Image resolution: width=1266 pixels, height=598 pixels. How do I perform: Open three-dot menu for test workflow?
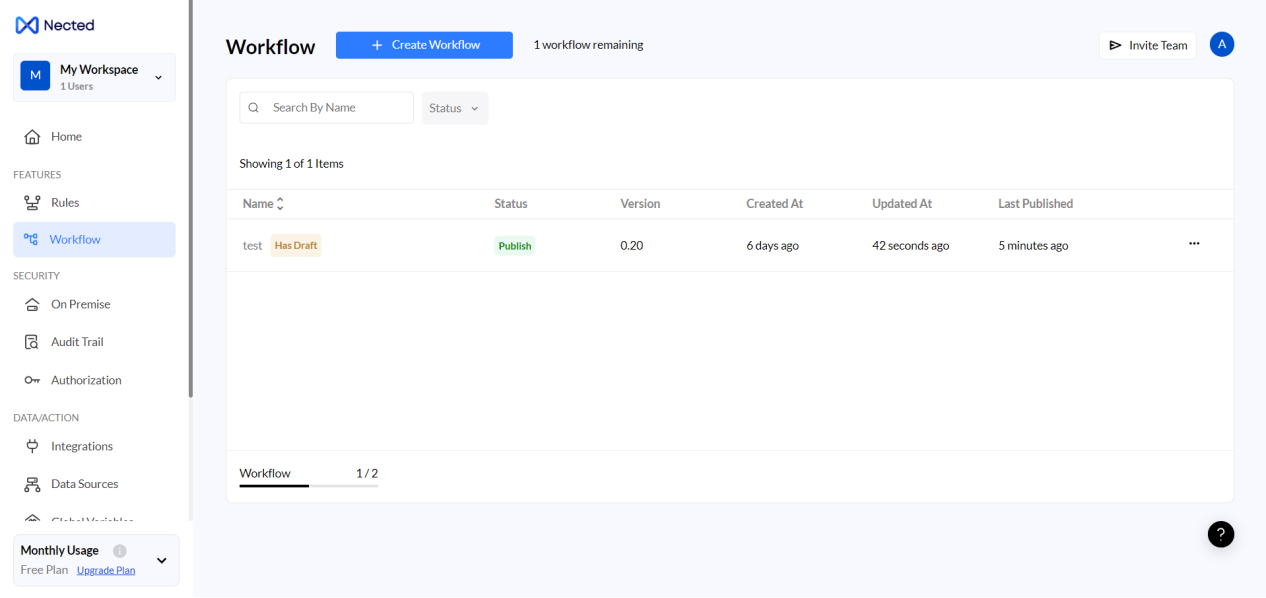(1194, 244)
